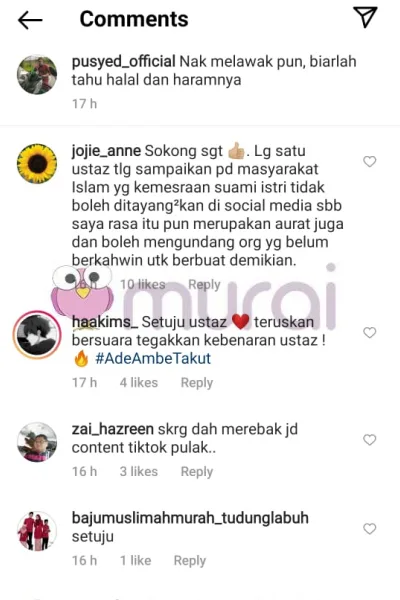Viewport: 400px width, 600px height.
Task: View the 3 likes on zai_hazreen comment
Action: pyautogui.click(x=139, y=471)
